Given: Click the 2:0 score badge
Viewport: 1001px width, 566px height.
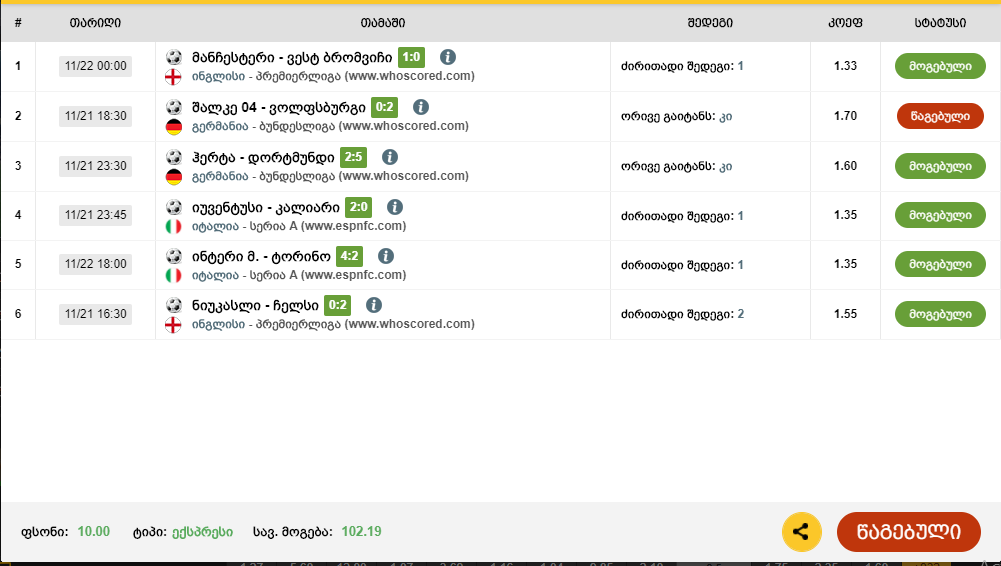Looking at the screenshot, I should click(358, 207).
